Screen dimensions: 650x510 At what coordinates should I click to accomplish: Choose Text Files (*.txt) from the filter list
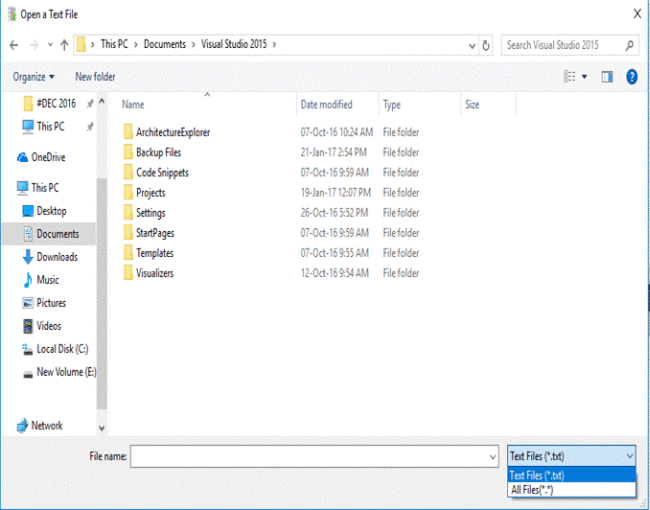pyautogui.click(x=571, y=475)
